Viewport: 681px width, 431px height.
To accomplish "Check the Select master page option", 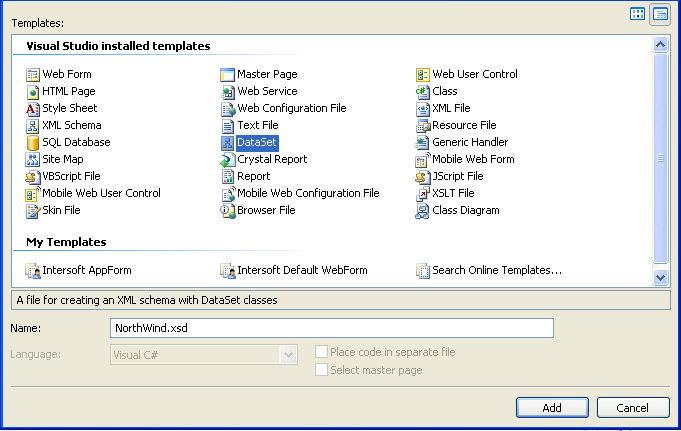I will tap(321, 370).
